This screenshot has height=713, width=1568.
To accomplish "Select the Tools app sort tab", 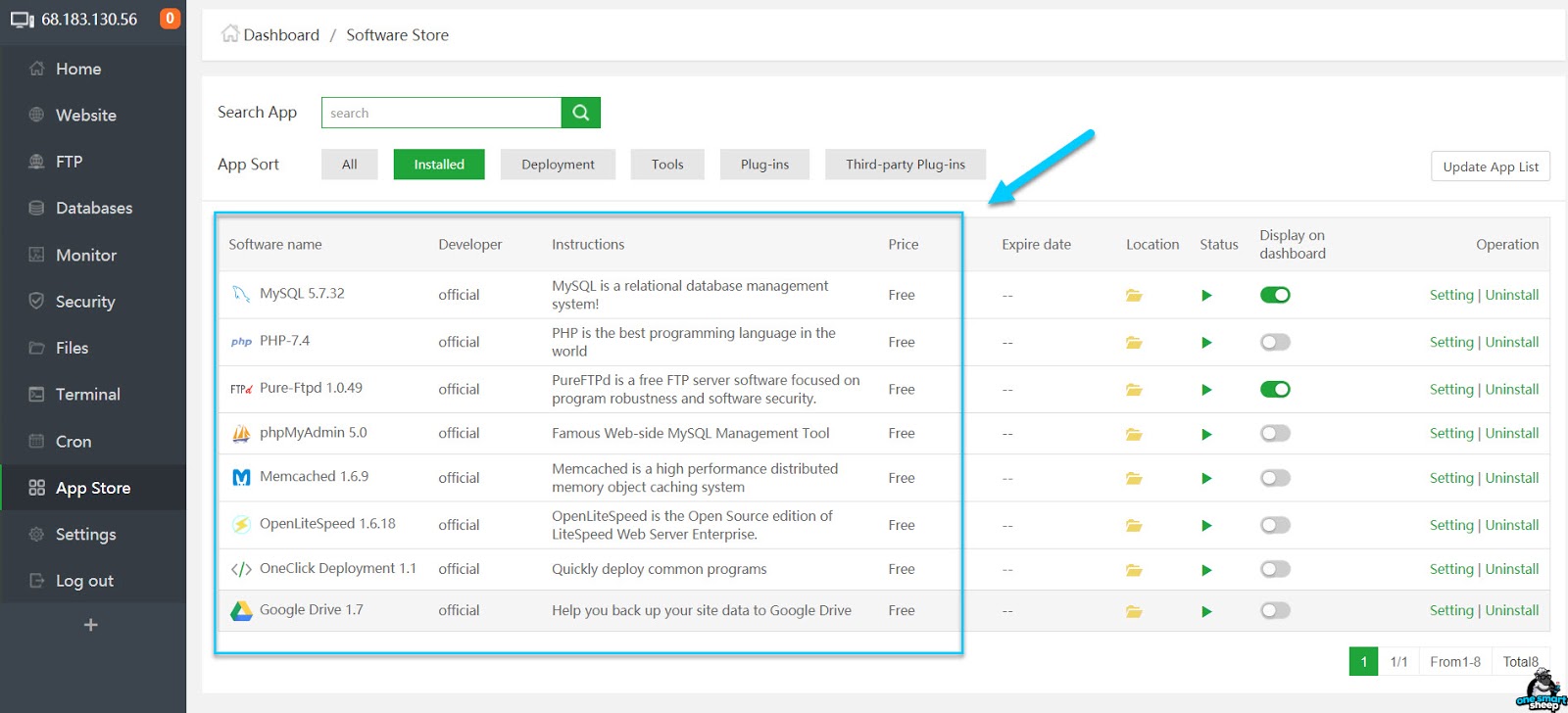I will point(667,165).
